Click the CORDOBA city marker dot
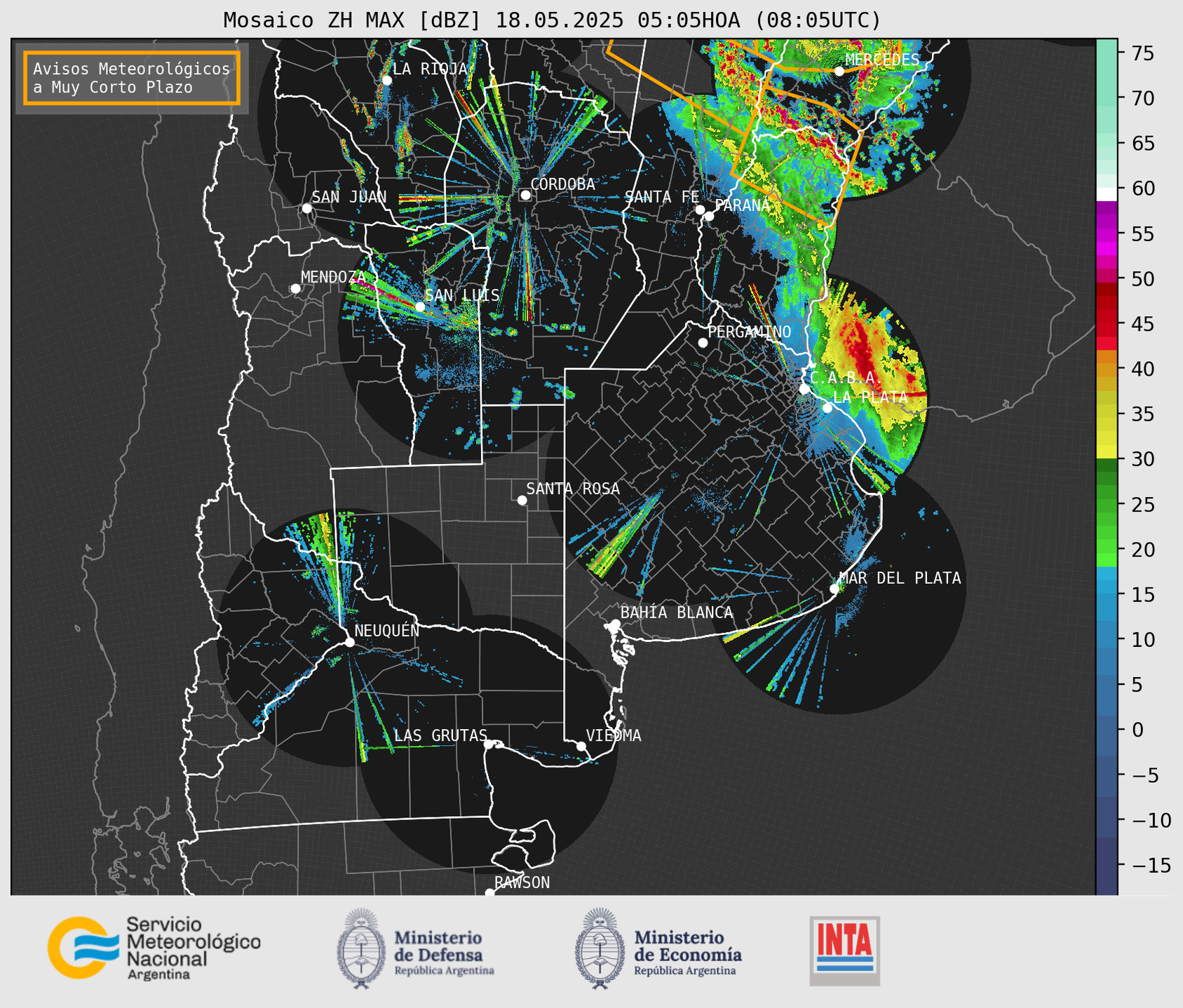Screen dimensions: 1183x1008 click(x=525, y=195)
